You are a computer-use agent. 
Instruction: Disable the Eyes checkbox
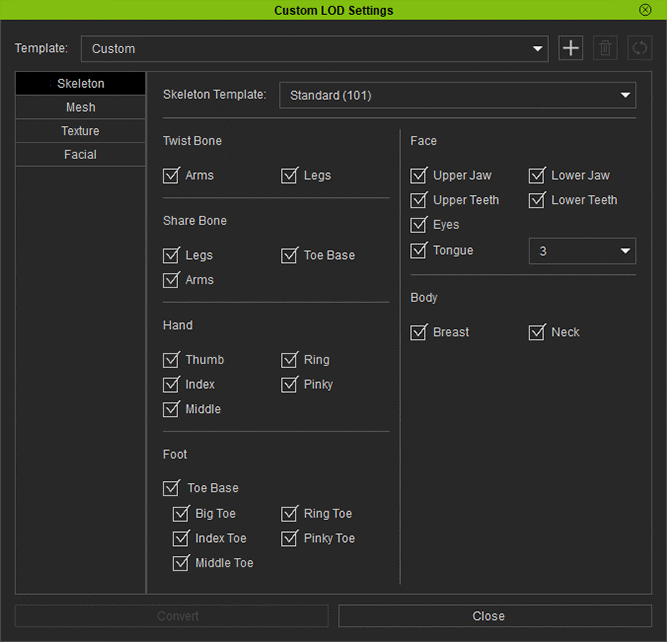419,225
